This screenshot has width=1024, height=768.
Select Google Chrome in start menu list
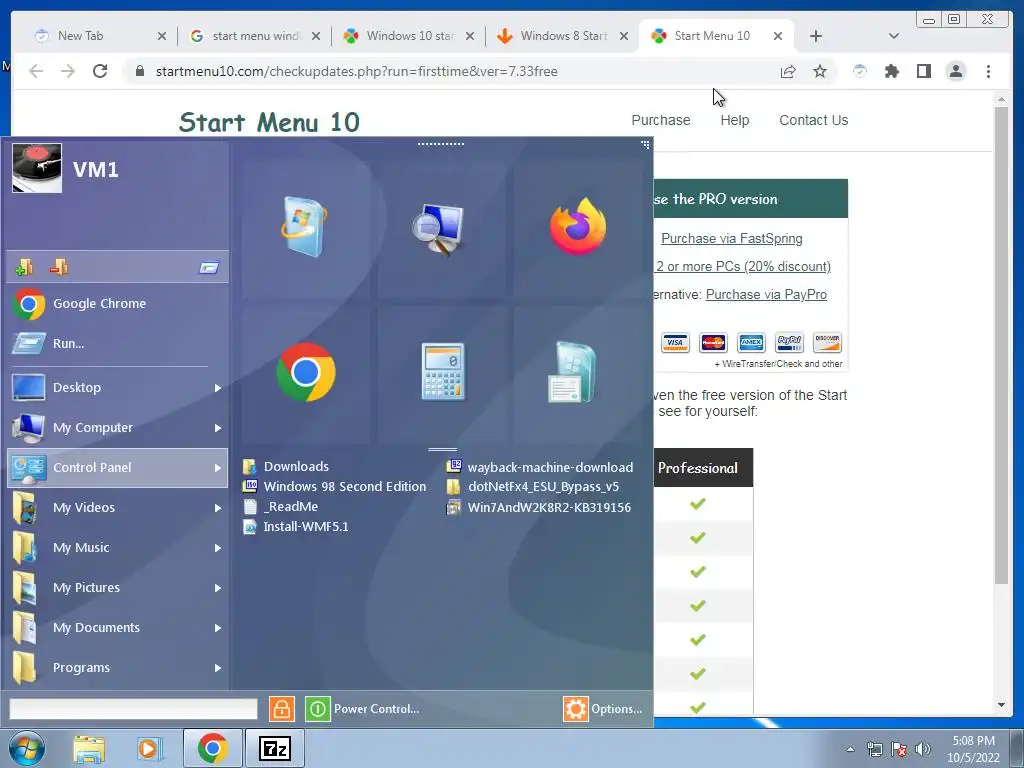point(118,304)
